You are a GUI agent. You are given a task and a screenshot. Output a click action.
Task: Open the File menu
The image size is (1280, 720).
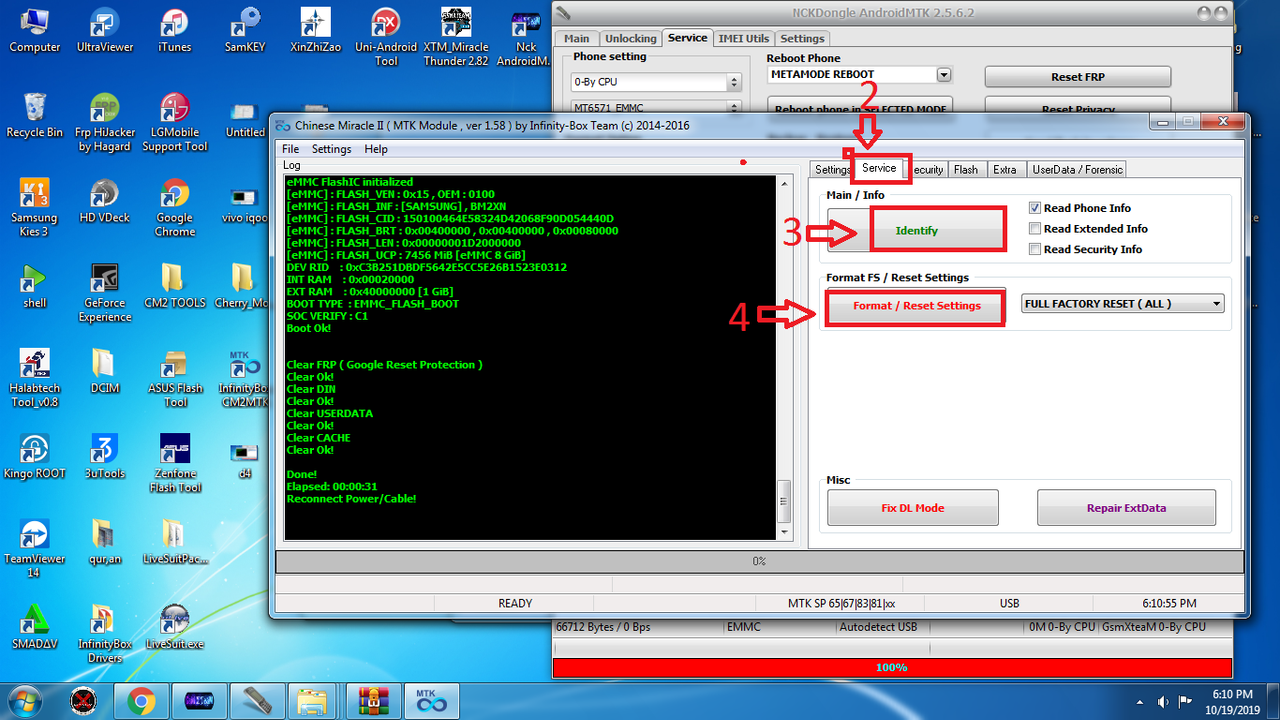click(290, 149)
